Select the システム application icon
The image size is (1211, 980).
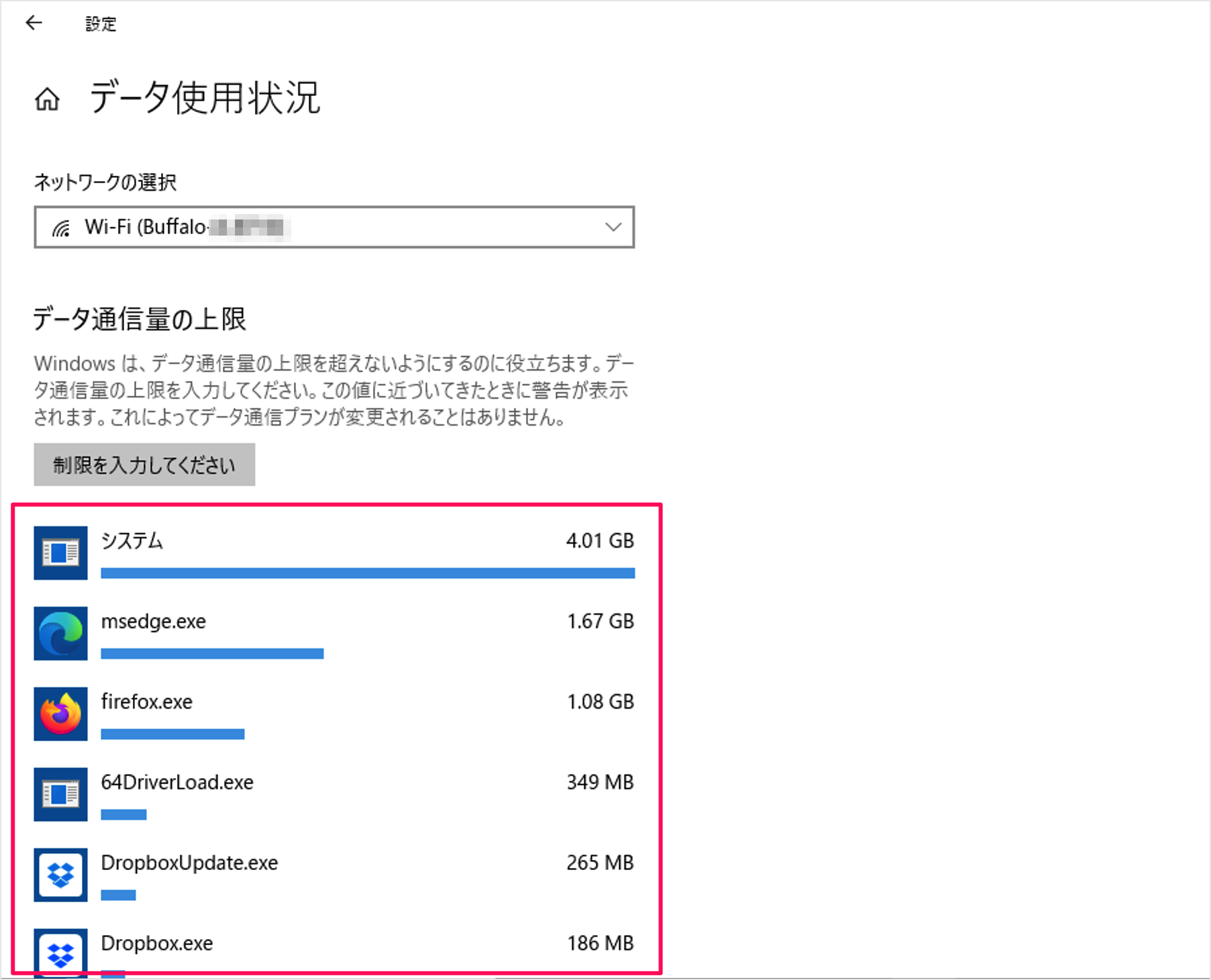[x=60, y=552]
